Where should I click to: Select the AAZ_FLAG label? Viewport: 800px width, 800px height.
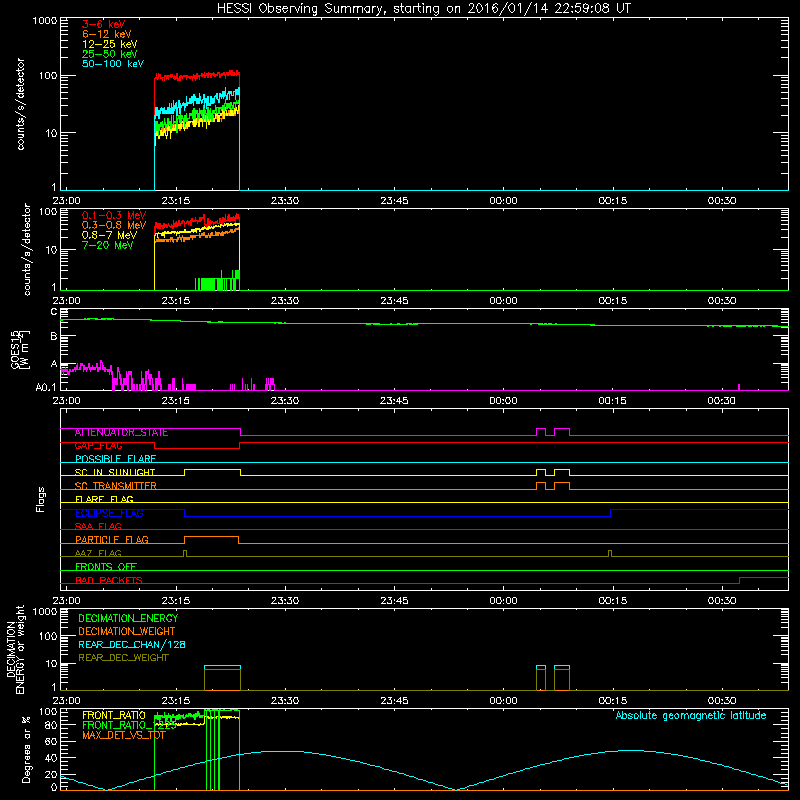(x=98, y=553)
